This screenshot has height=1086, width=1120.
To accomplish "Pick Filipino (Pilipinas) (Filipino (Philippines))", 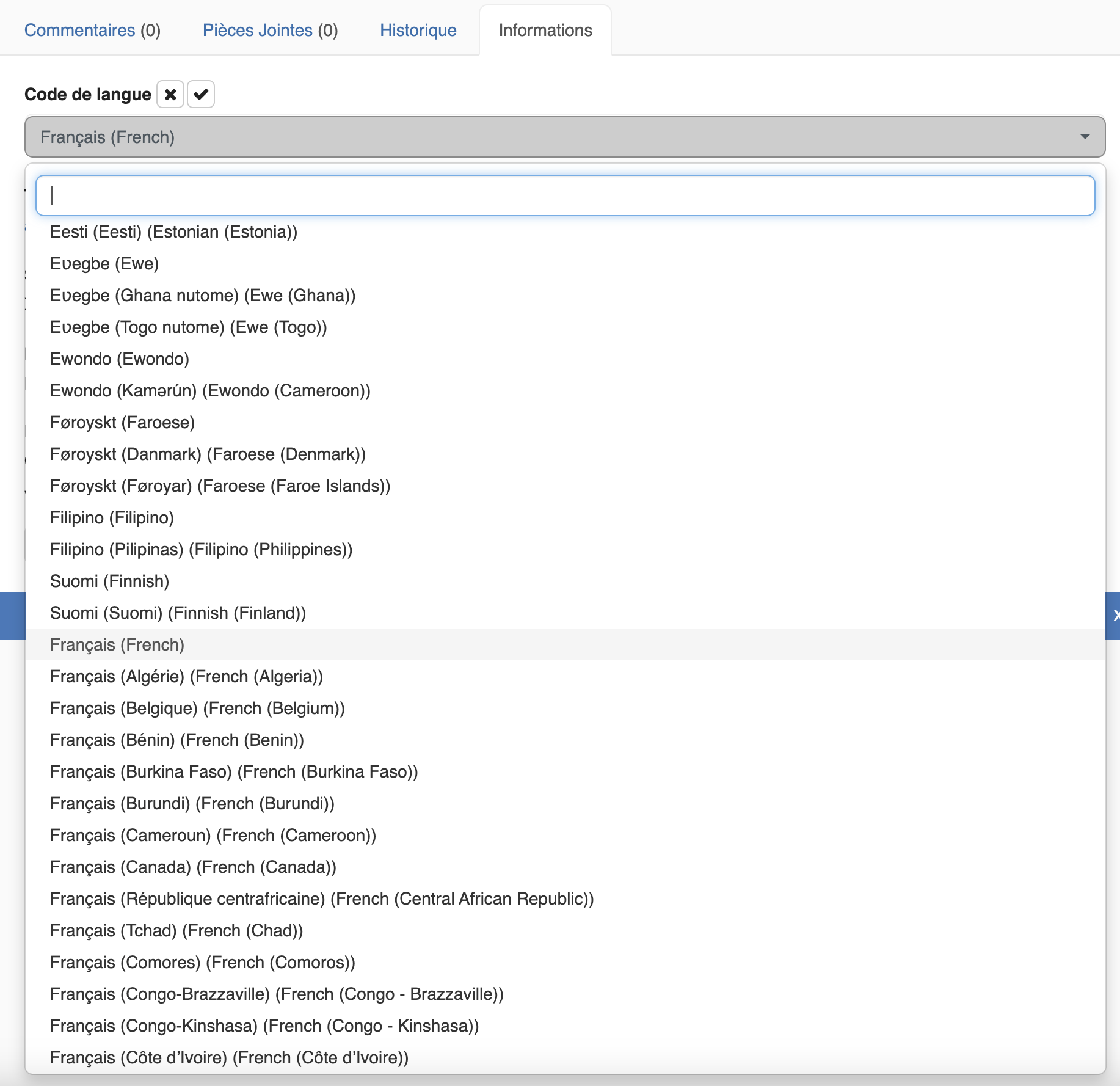I will point(565,550).
